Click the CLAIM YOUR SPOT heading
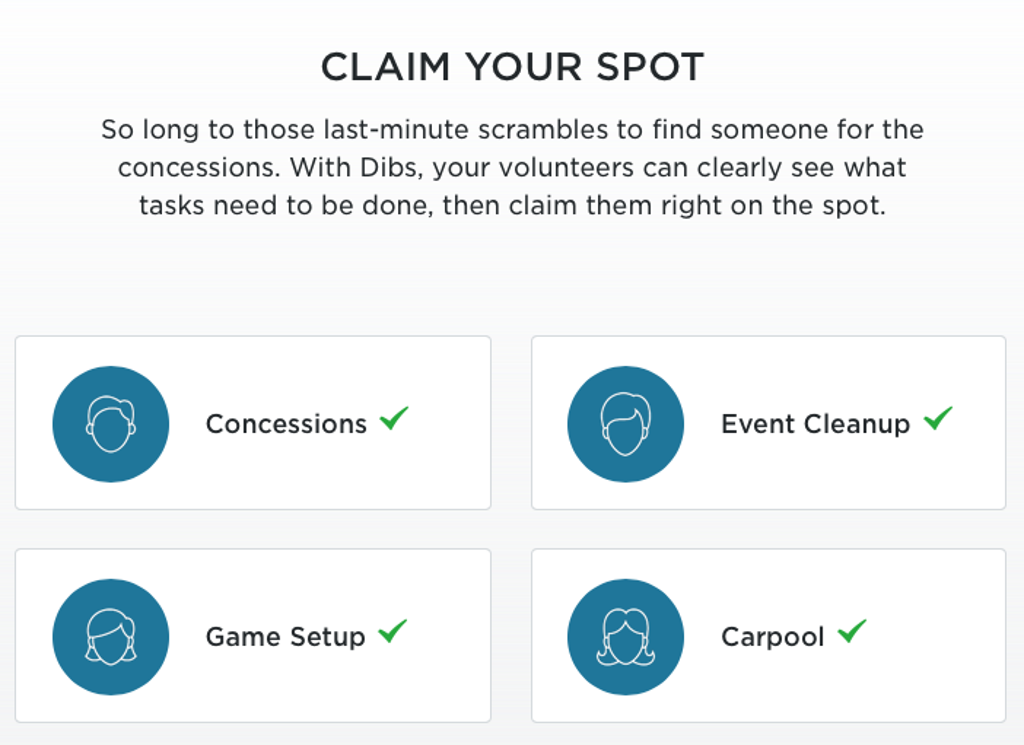The image size is (1024, 745). [512, 67]
